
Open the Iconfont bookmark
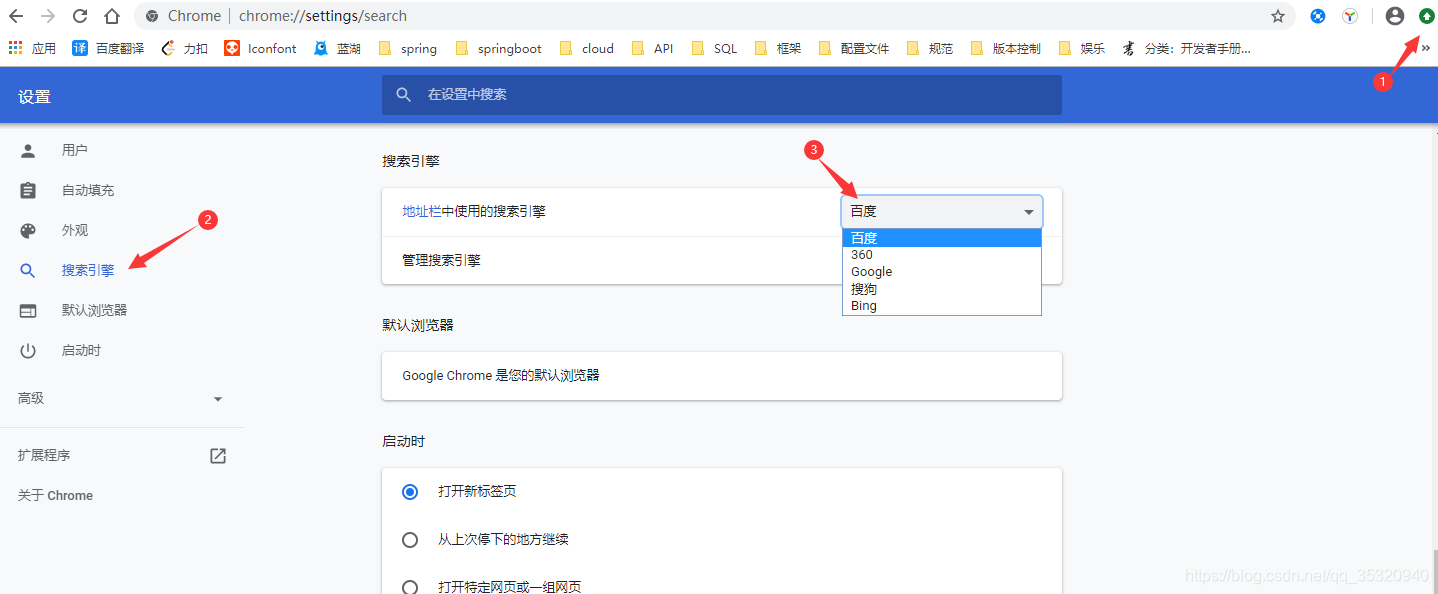tap(260, 48)
